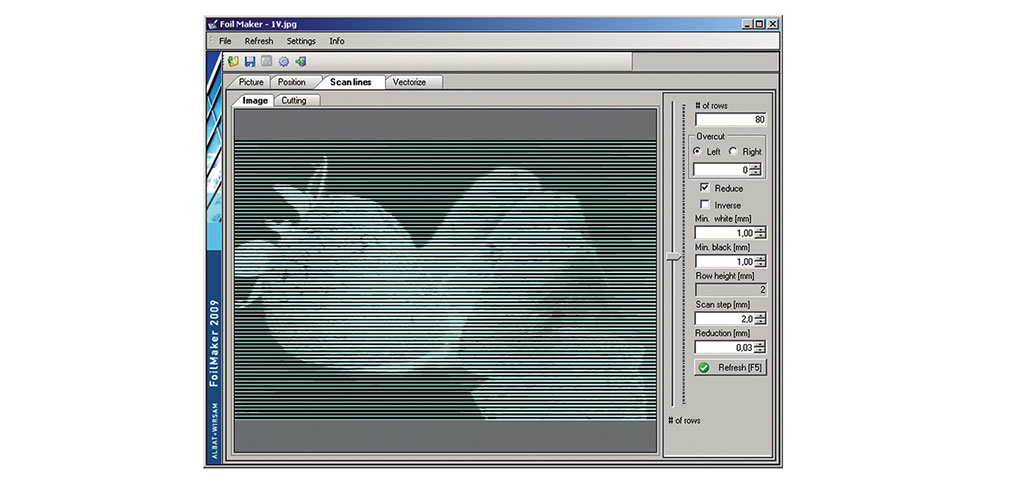Click the blue floppy disk save icon
1024x500 pixels.
tap(250, 62)
